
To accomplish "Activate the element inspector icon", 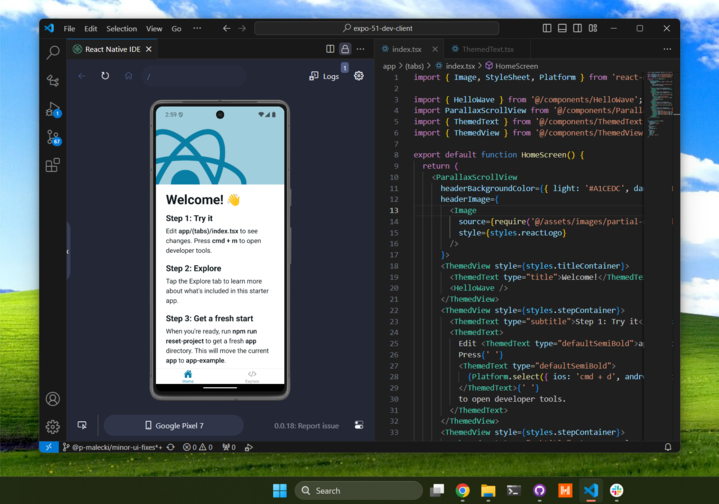I will coord(82,425).
